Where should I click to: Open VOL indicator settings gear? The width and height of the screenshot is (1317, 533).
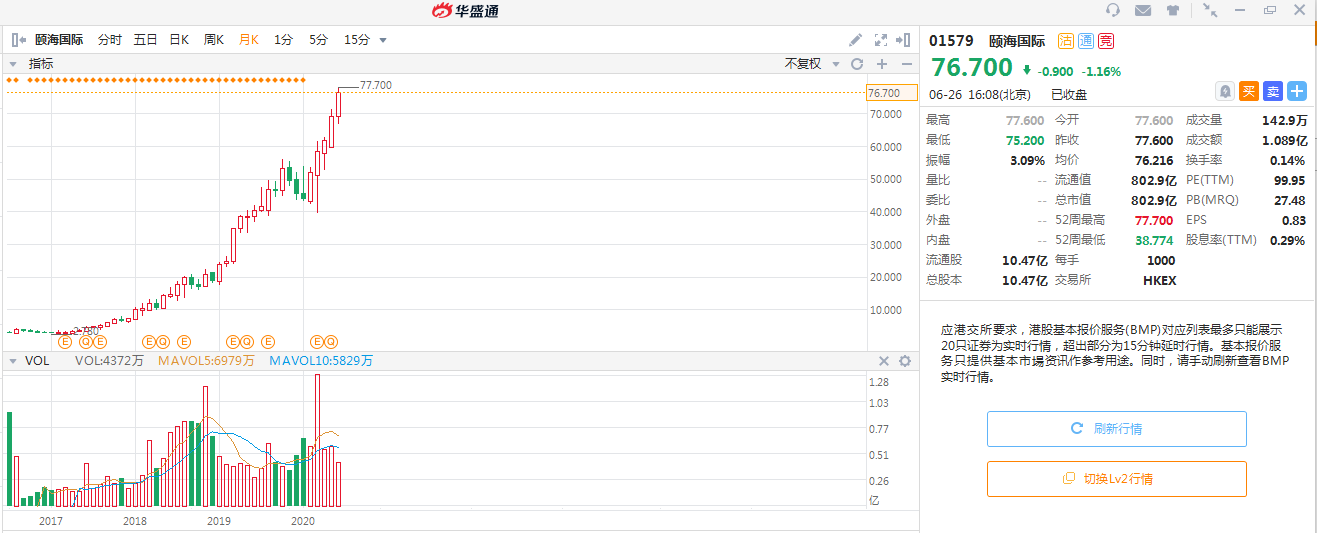point(905,361)
